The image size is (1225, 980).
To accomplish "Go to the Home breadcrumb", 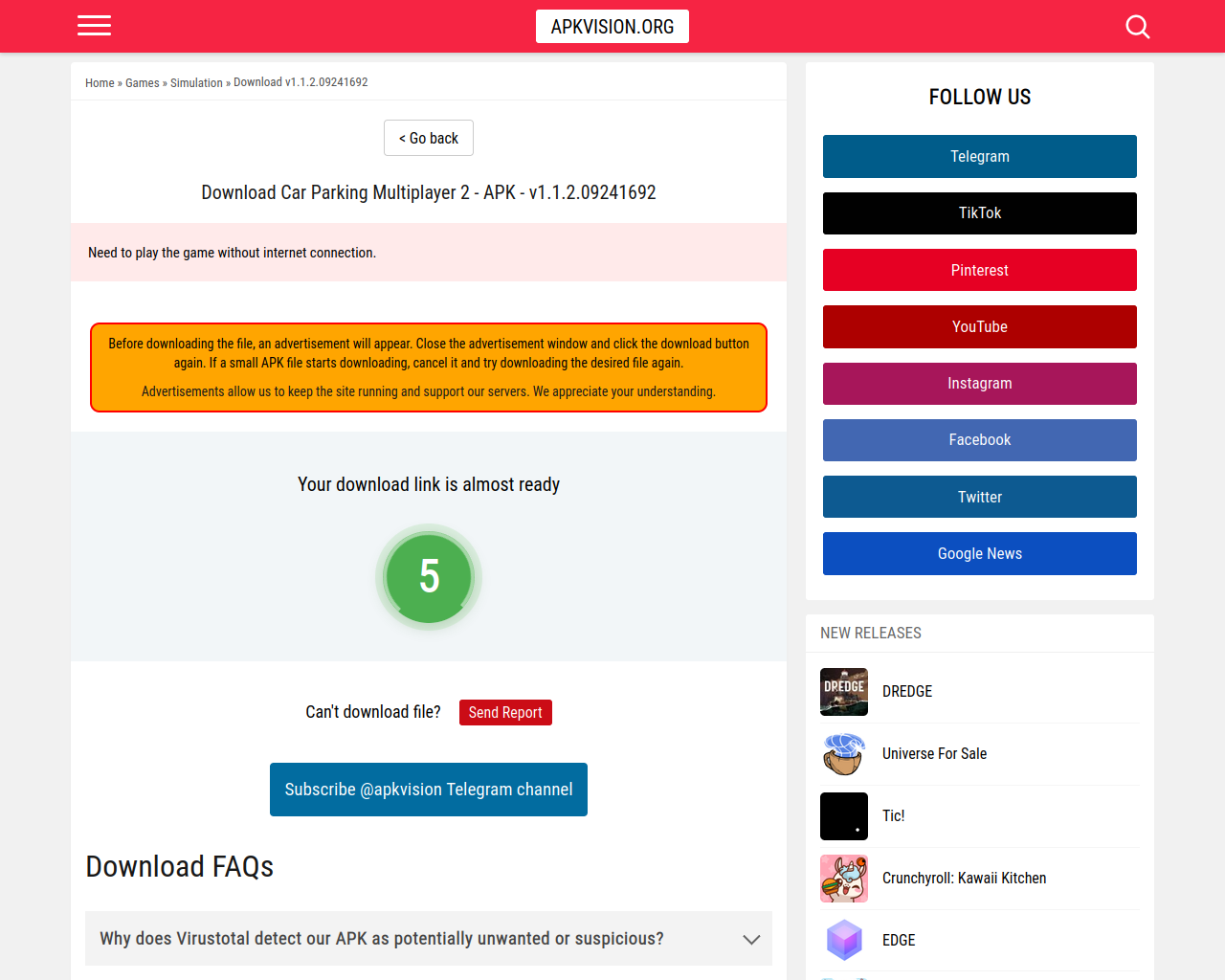I will tap(100, 83).
